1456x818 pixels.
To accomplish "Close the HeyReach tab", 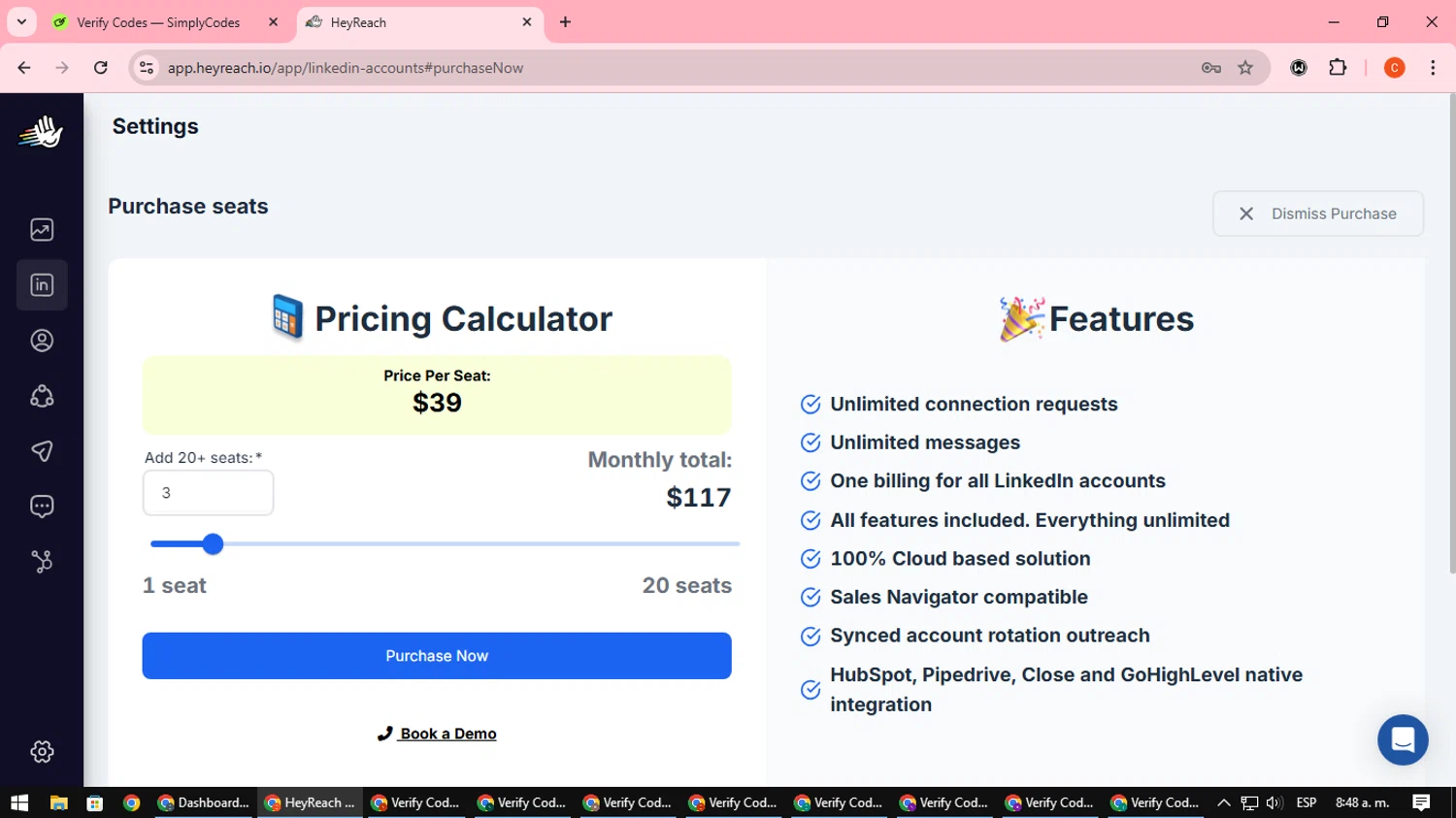I will [527, 21].
